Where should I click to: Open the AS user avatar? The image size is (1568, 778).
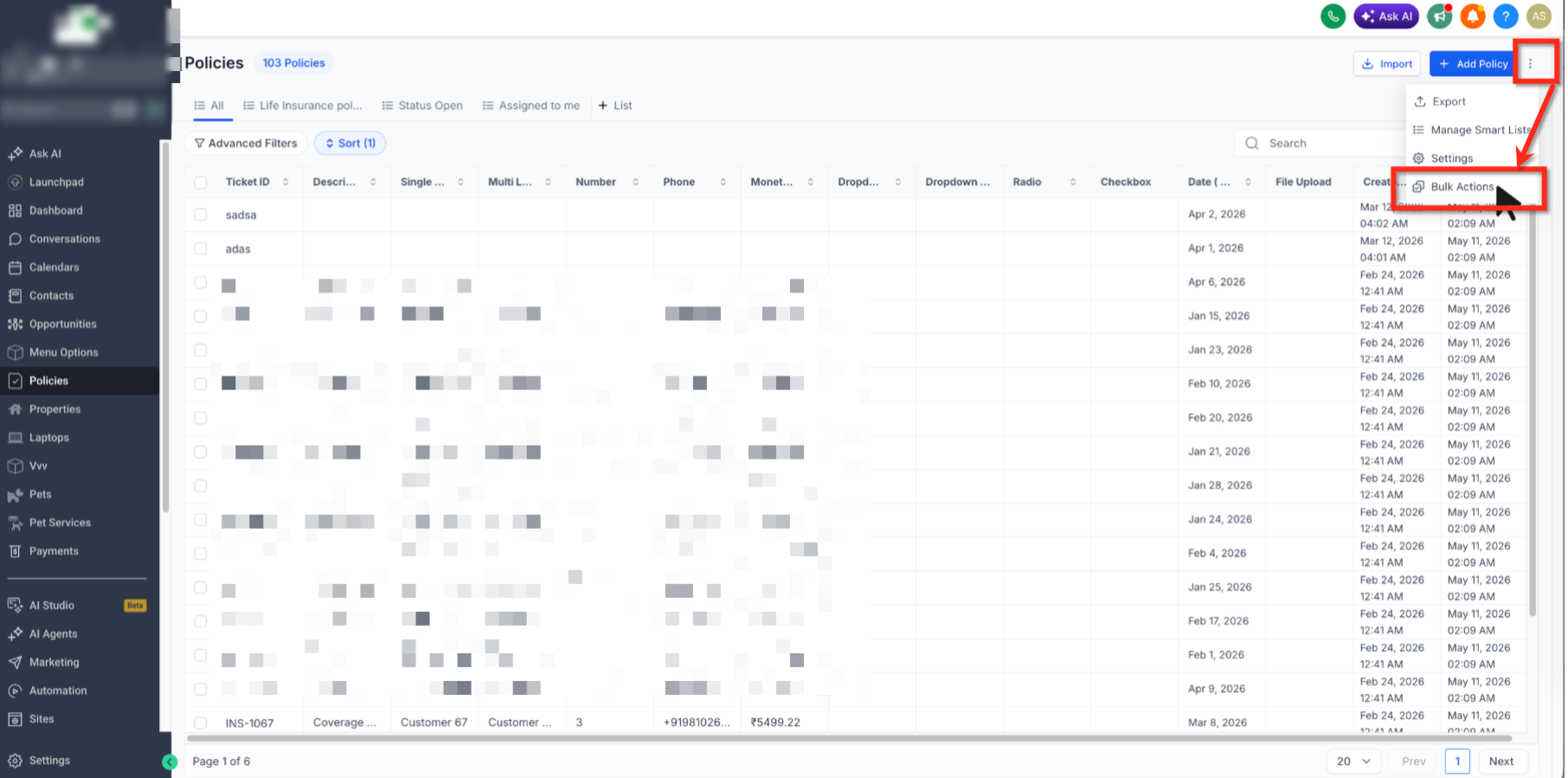1539,16
